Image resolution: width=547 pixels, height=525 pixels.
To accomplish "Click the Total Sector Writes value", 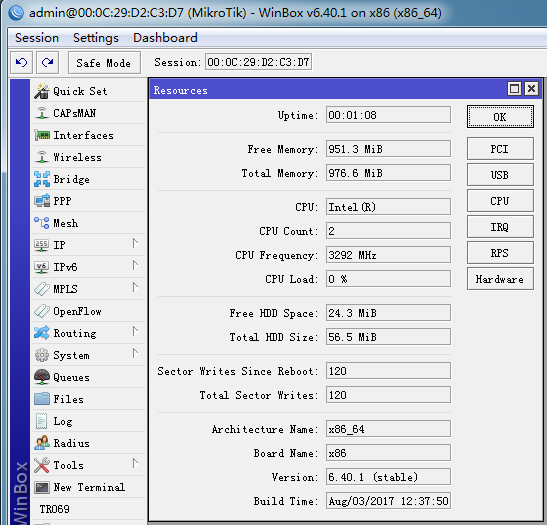I will (388, 395).
